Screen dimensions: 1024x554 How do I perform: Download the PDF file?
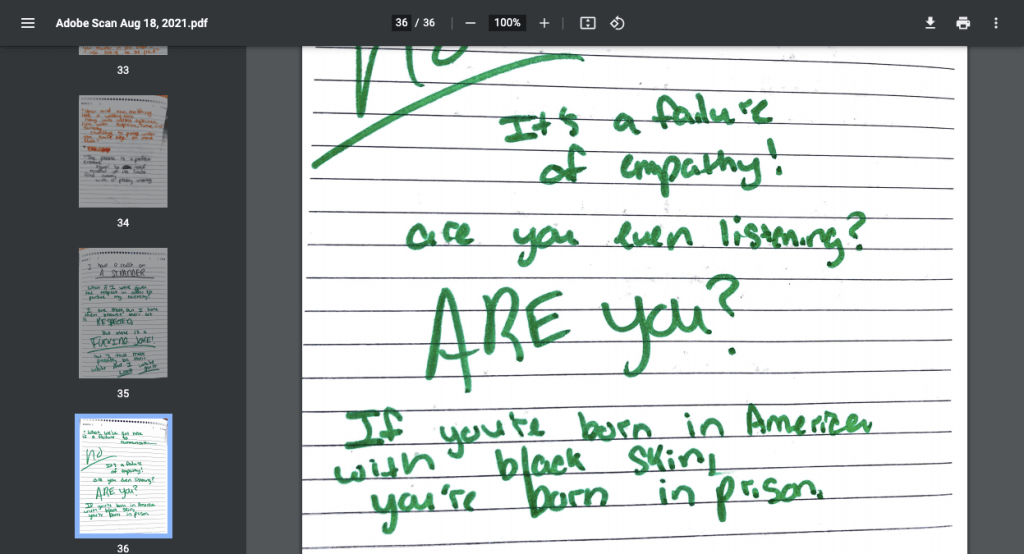[930, 23]
